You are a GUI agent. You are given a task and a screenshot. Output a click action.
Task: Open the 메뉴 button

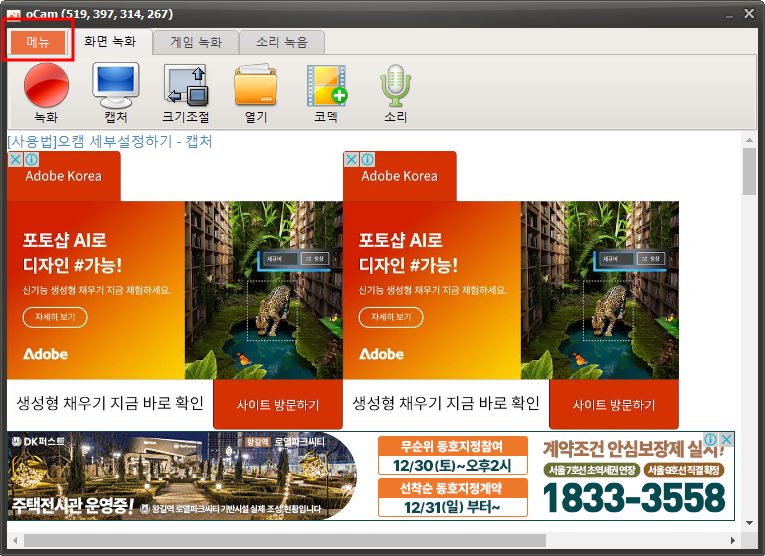38,42
